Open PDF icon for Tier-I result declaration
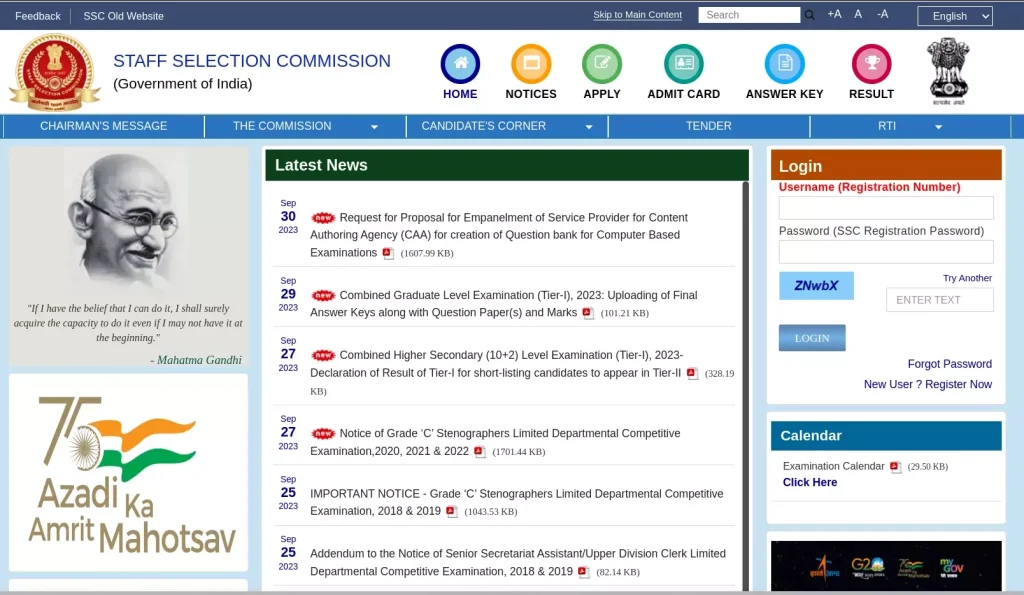This screenshot has width=1024, height=595. click(x=692, y=374)
